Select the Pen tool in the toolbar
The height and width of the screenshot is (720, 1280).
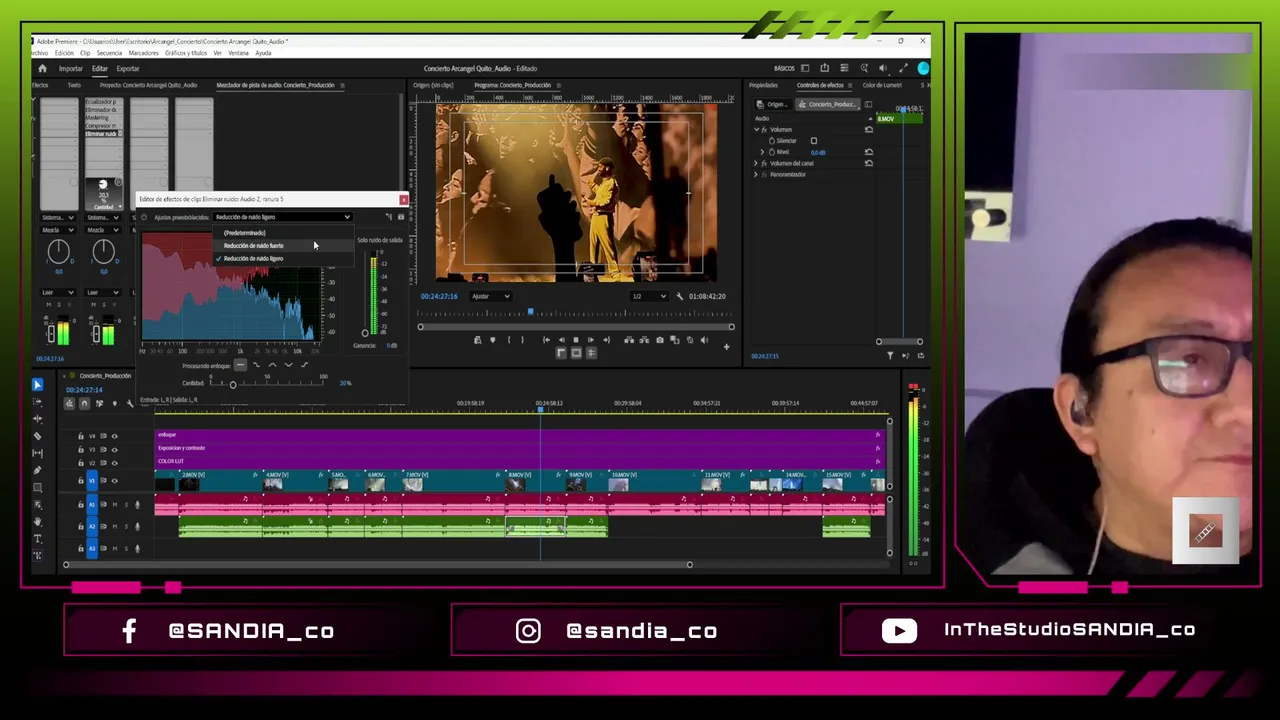coord(38,470)
